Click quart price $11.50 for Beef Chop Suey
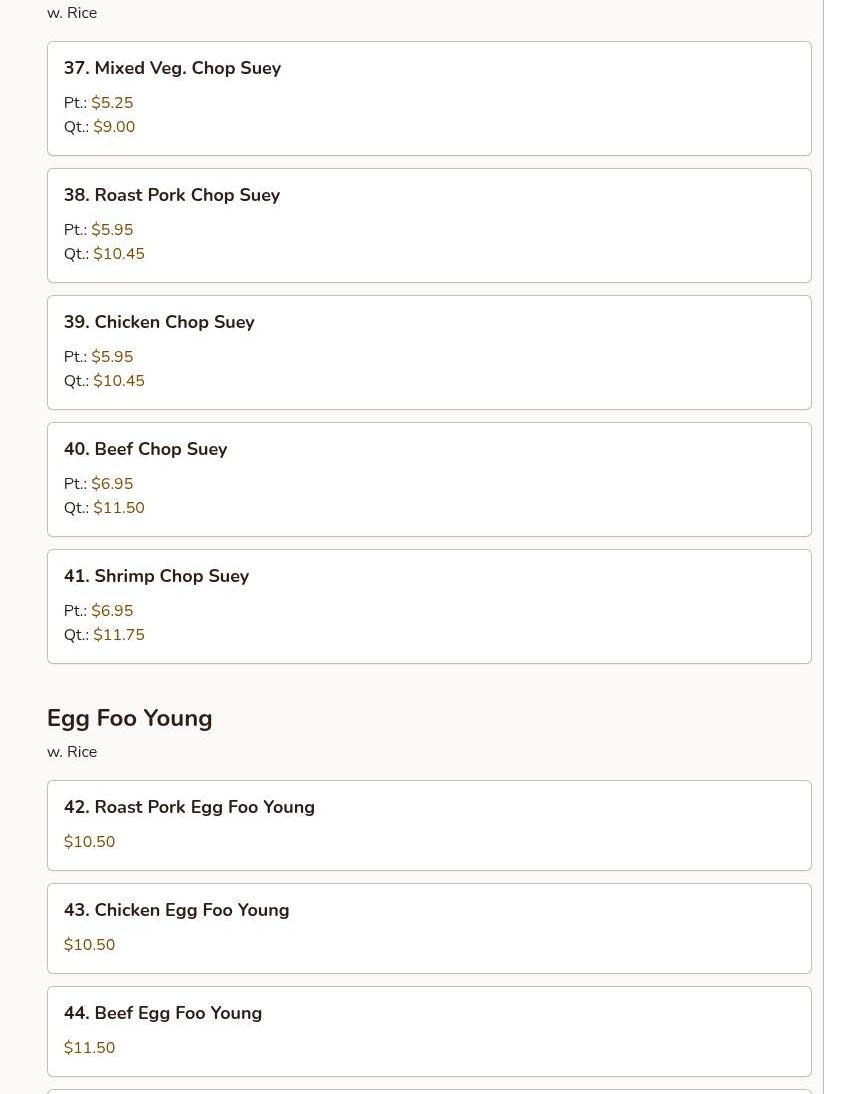This screenshot has width=844, height=1094. (119, 508)
